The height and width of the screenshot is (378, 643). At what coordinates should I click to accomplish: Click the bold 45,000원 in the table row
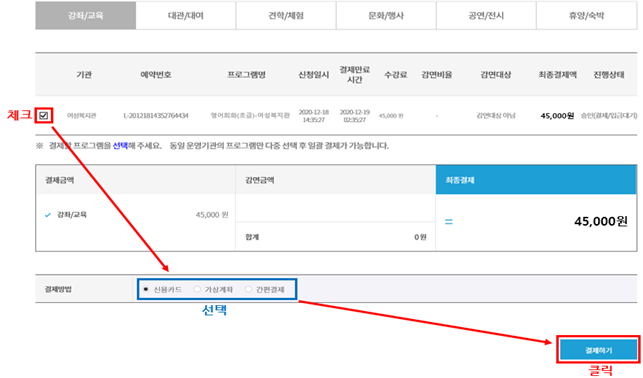click(557, 116)
